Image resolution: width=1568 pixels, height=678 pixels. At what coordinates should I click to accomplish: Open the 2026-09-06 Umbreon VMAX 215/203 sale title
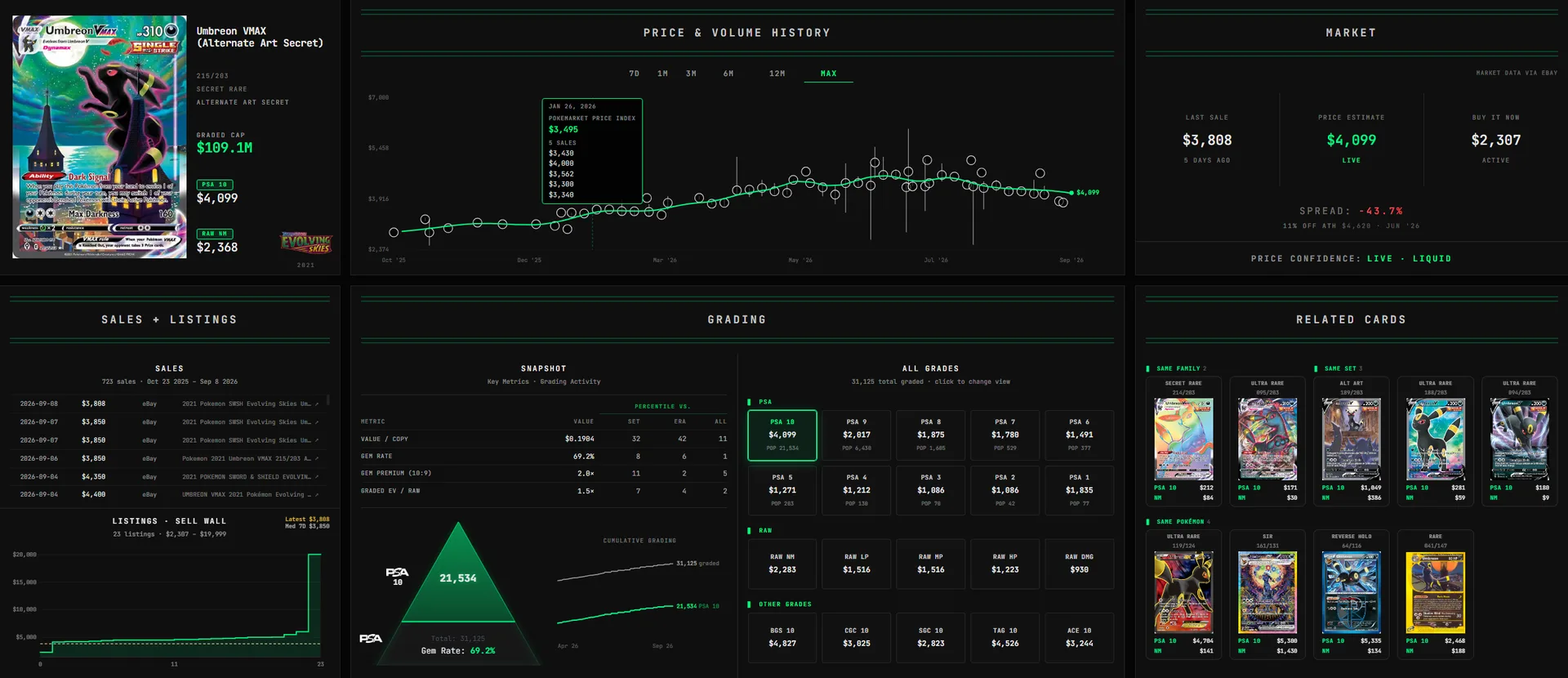tap(246, 458)
